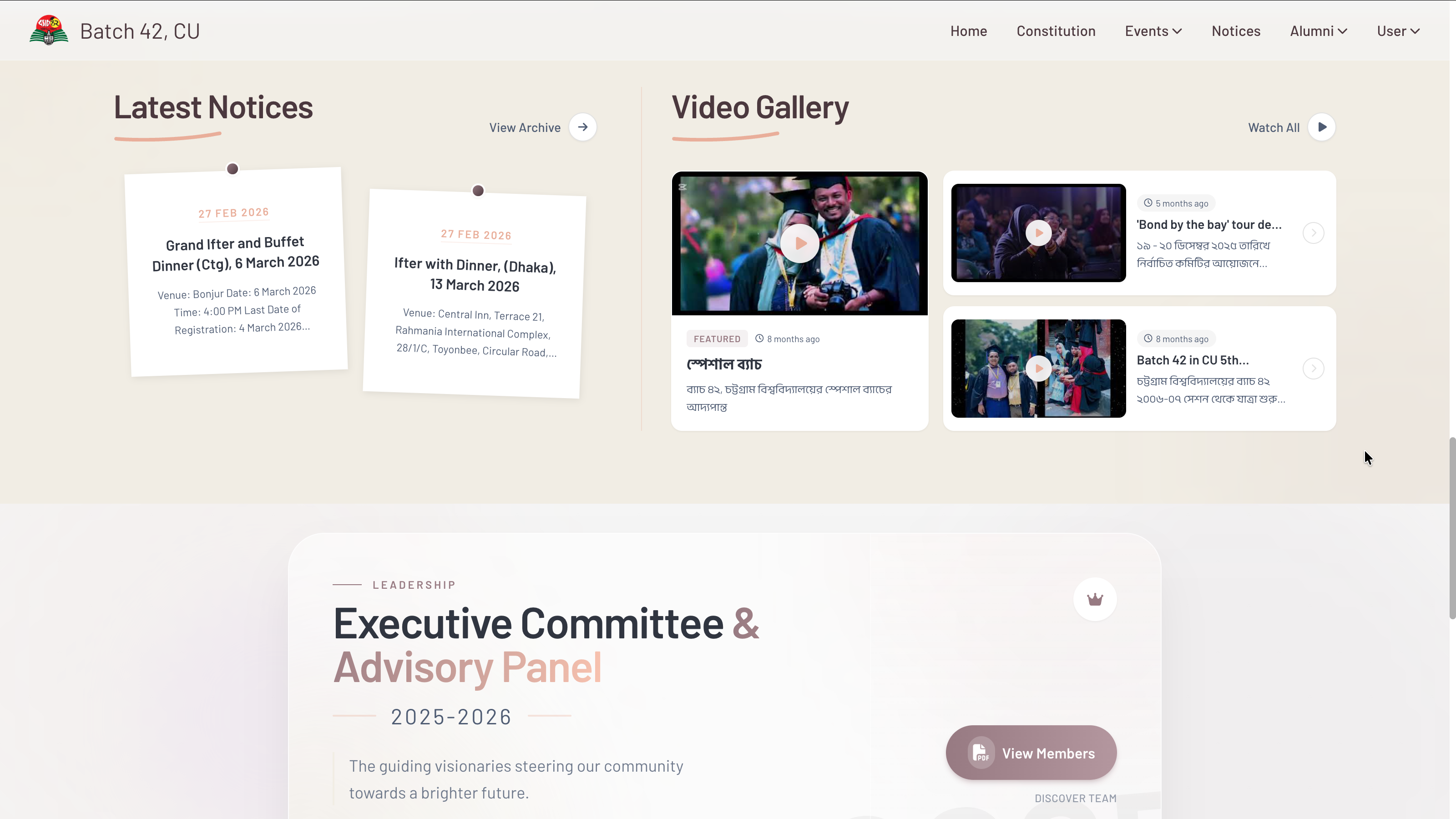
Task: Click the 'Bond by the bay' tour title
Action: click(x=1209, y=224)
